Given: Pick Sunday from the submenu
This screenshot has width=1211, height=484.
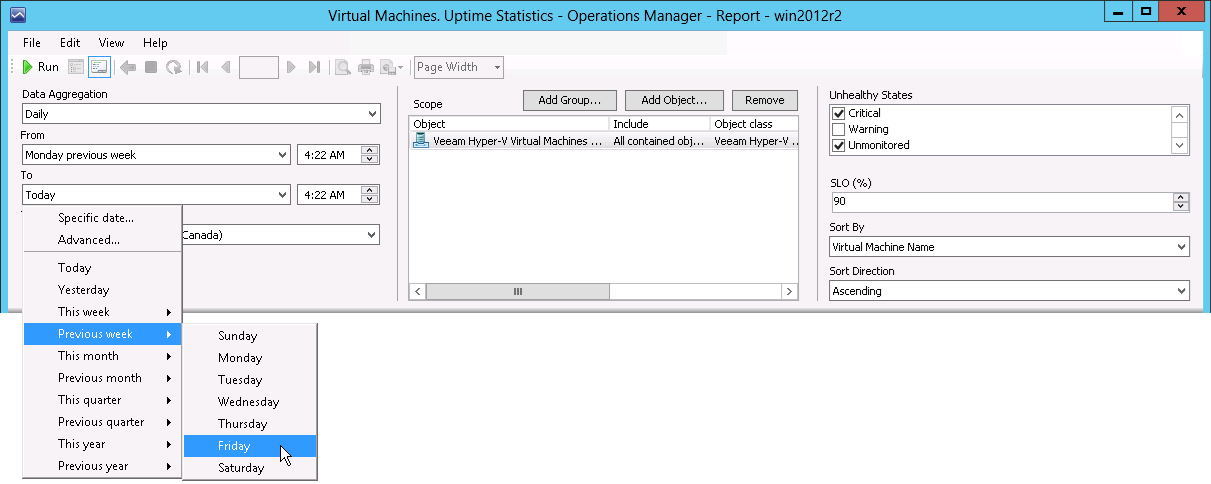Looking at the screenshot, I should 250,336.
